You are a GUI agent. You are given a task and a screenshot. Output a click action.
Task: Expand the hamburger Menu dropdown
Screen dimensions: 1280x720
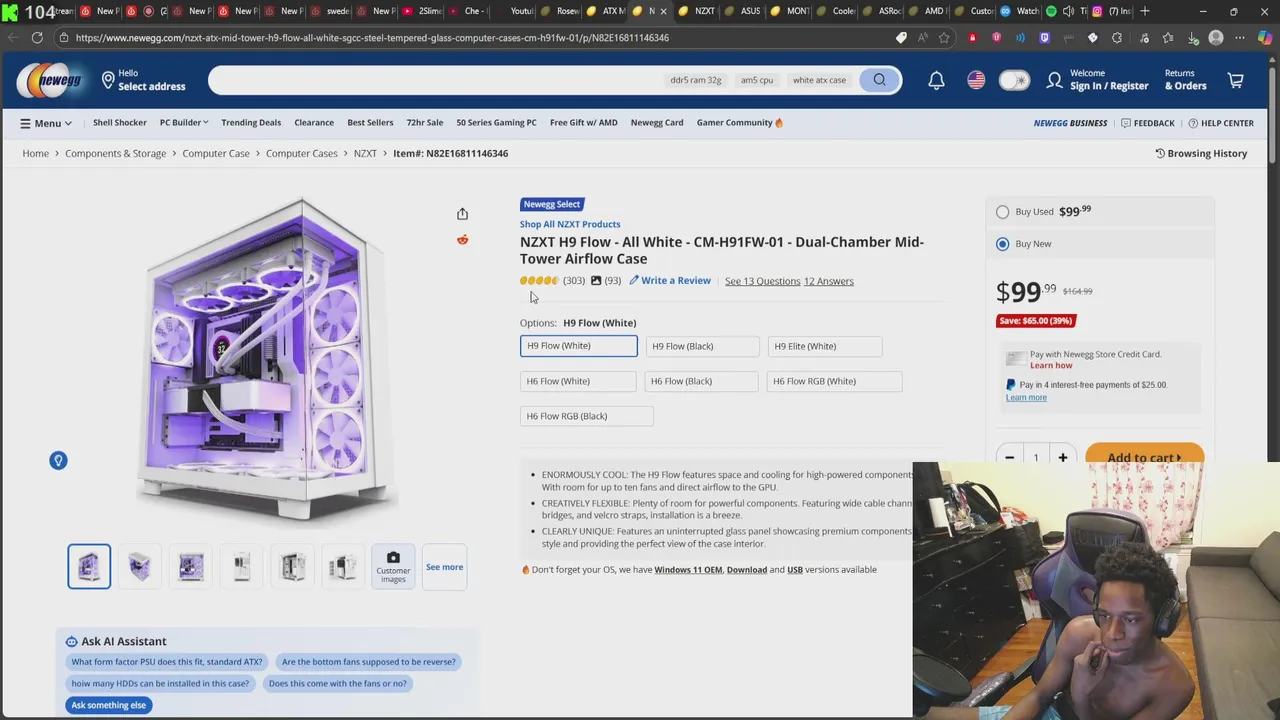46,123
